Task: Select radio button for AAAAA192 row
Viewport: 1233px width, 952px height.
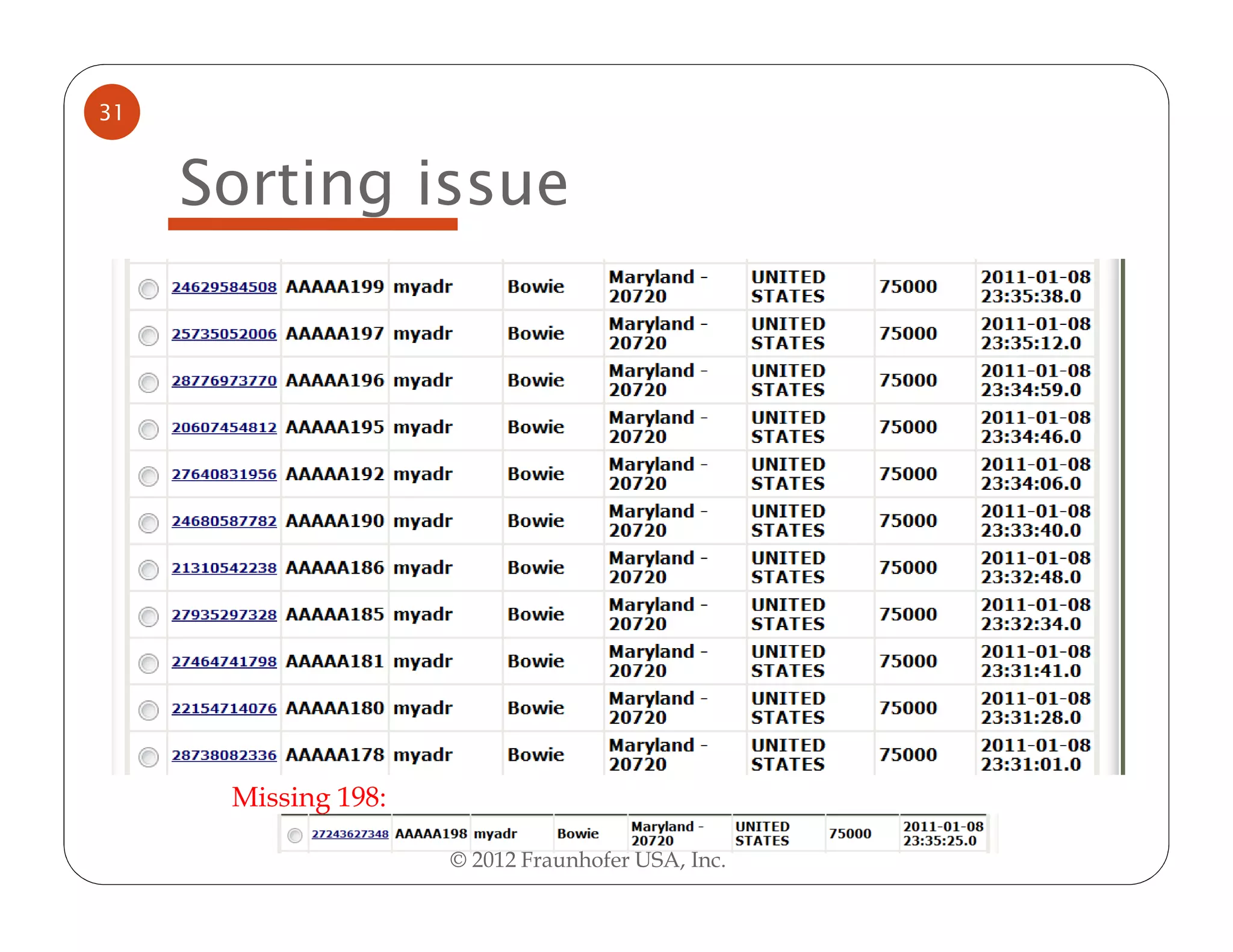Action: tap(148, 477)
